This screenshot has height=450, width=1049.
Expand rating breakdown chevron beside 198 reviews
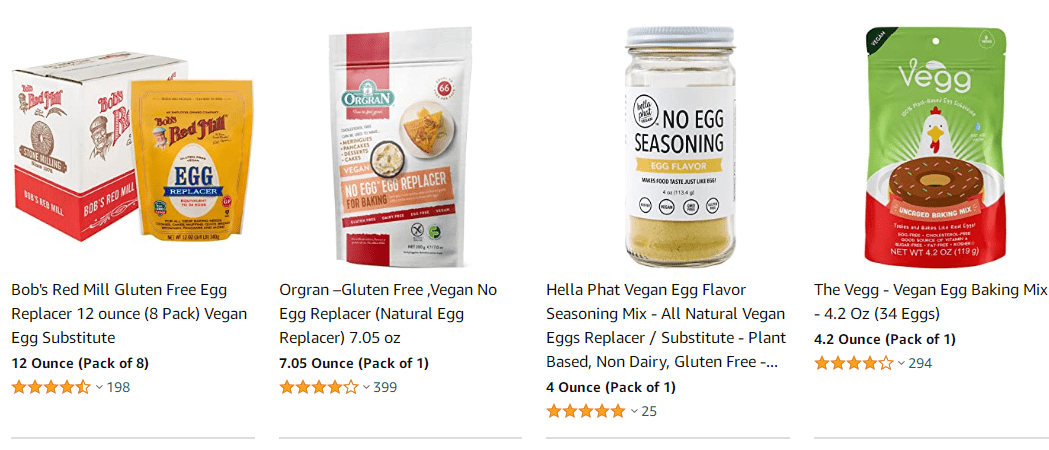[x=99, y=387]
